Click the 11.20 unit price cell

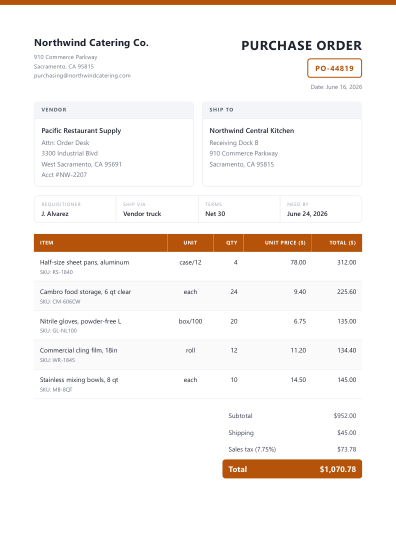(298, 350)
